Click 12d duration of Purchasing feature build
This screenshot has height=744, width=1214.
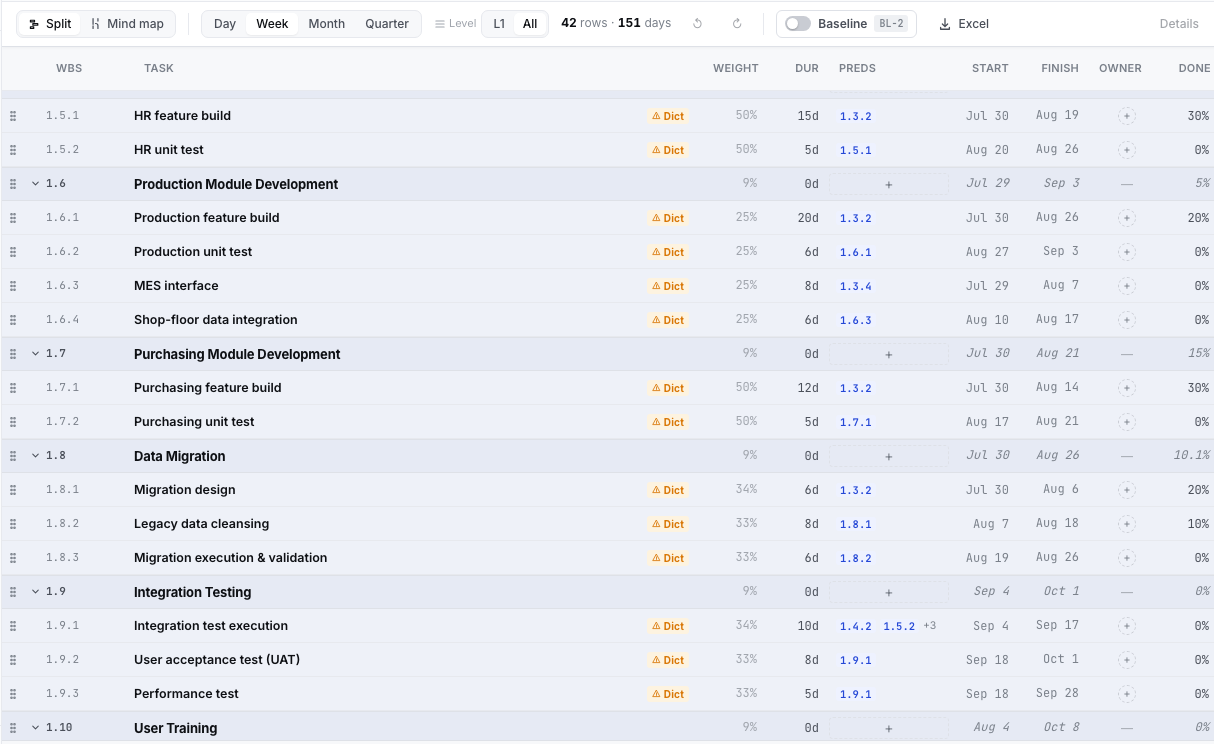click(808, 388)
